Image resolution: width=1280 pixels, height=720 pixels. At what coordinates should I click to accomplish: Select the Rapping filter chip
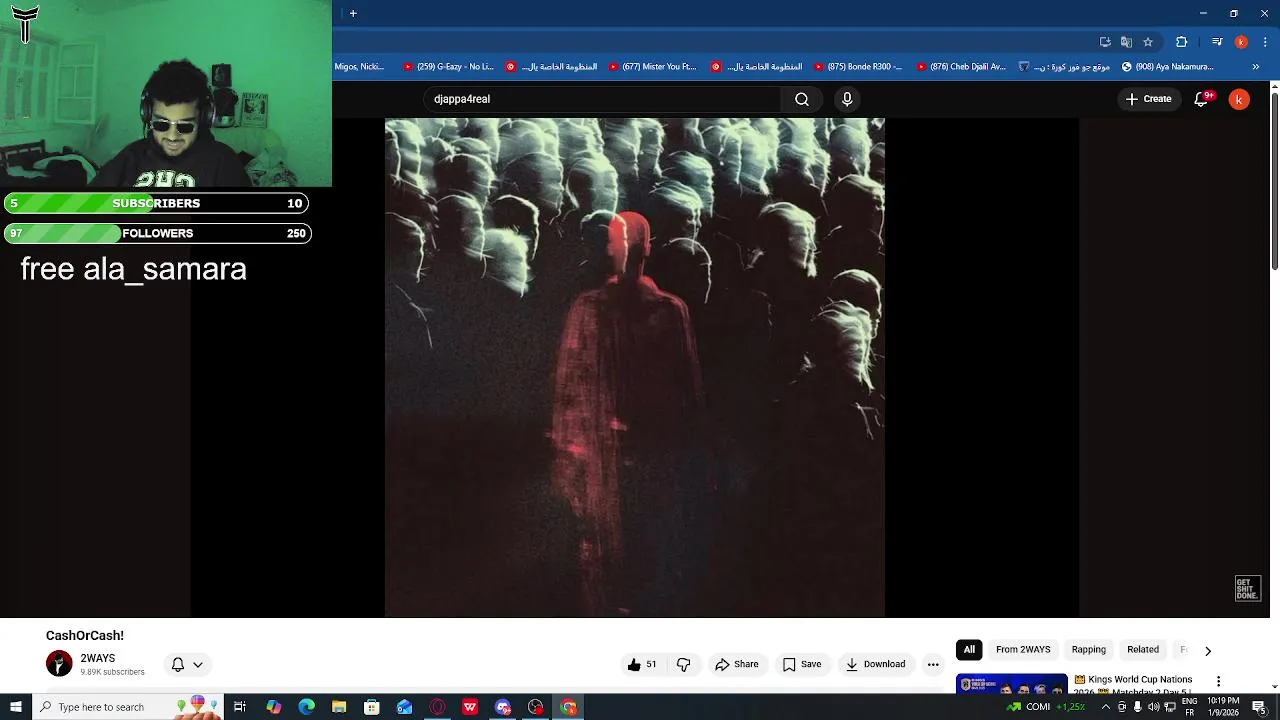click(x=1089, y=650)
